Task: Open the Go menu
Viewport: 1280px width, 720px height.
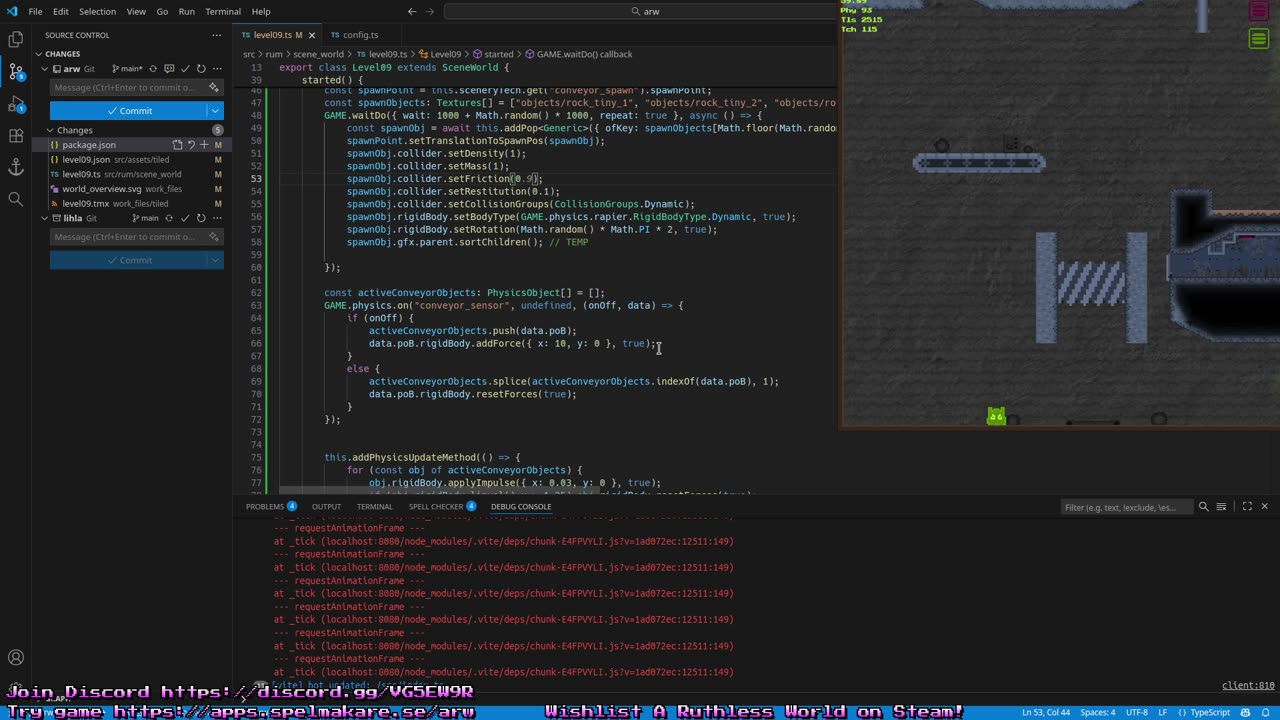Action: point(162,11)
